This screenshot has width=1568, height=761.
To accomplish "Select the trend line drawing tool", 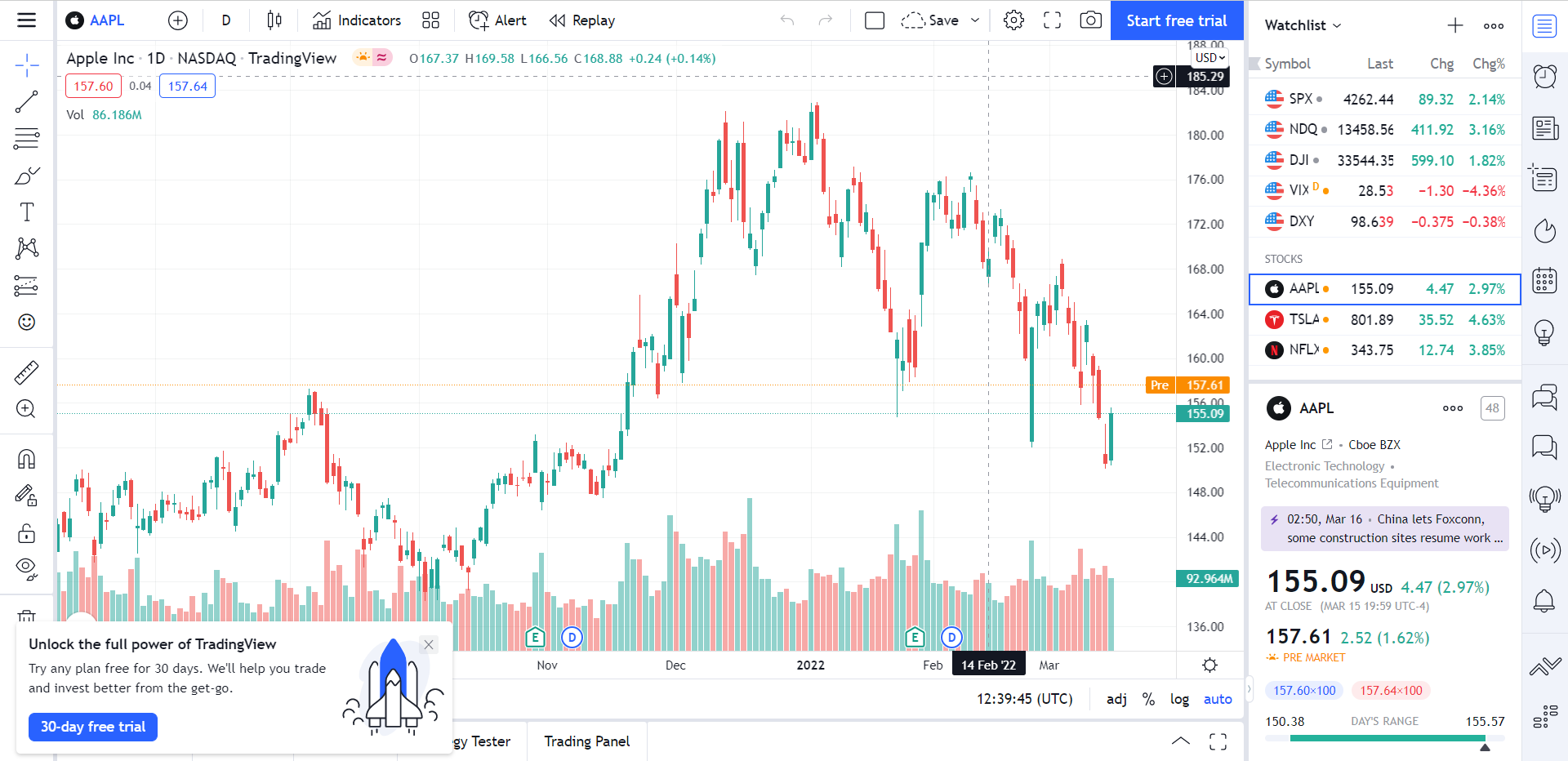I will [26, 102].
